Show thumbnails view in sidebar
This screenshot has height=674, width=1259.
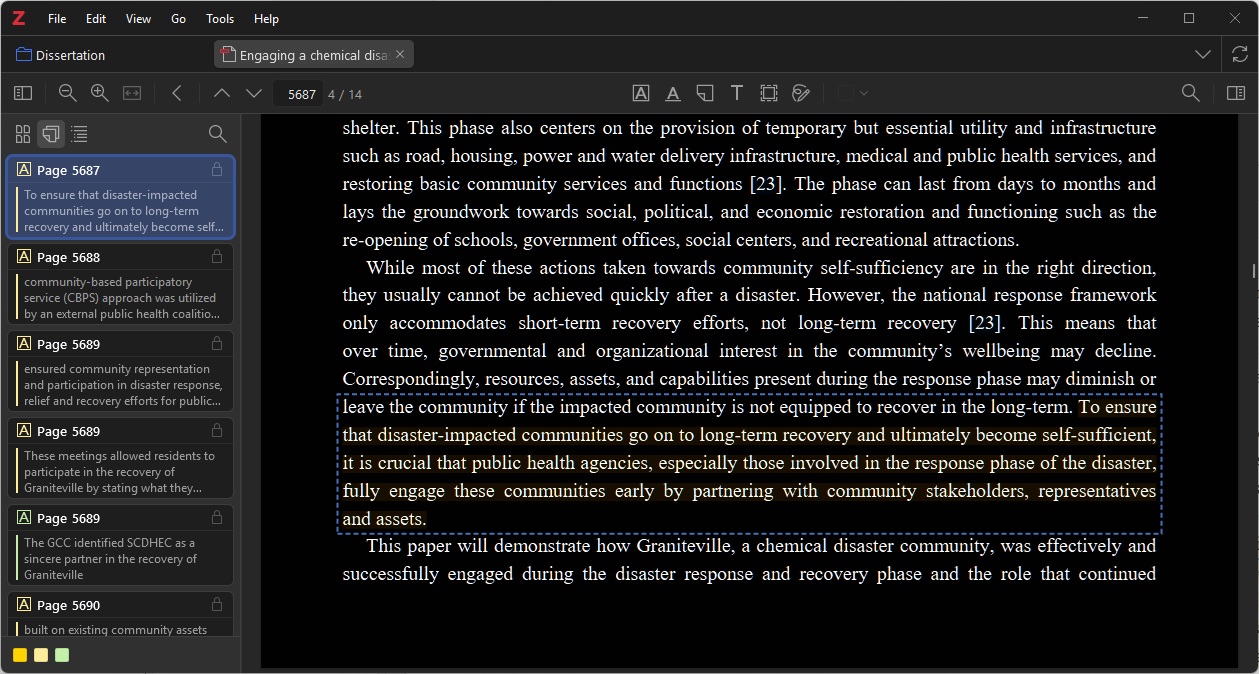[x=23, y=134]
